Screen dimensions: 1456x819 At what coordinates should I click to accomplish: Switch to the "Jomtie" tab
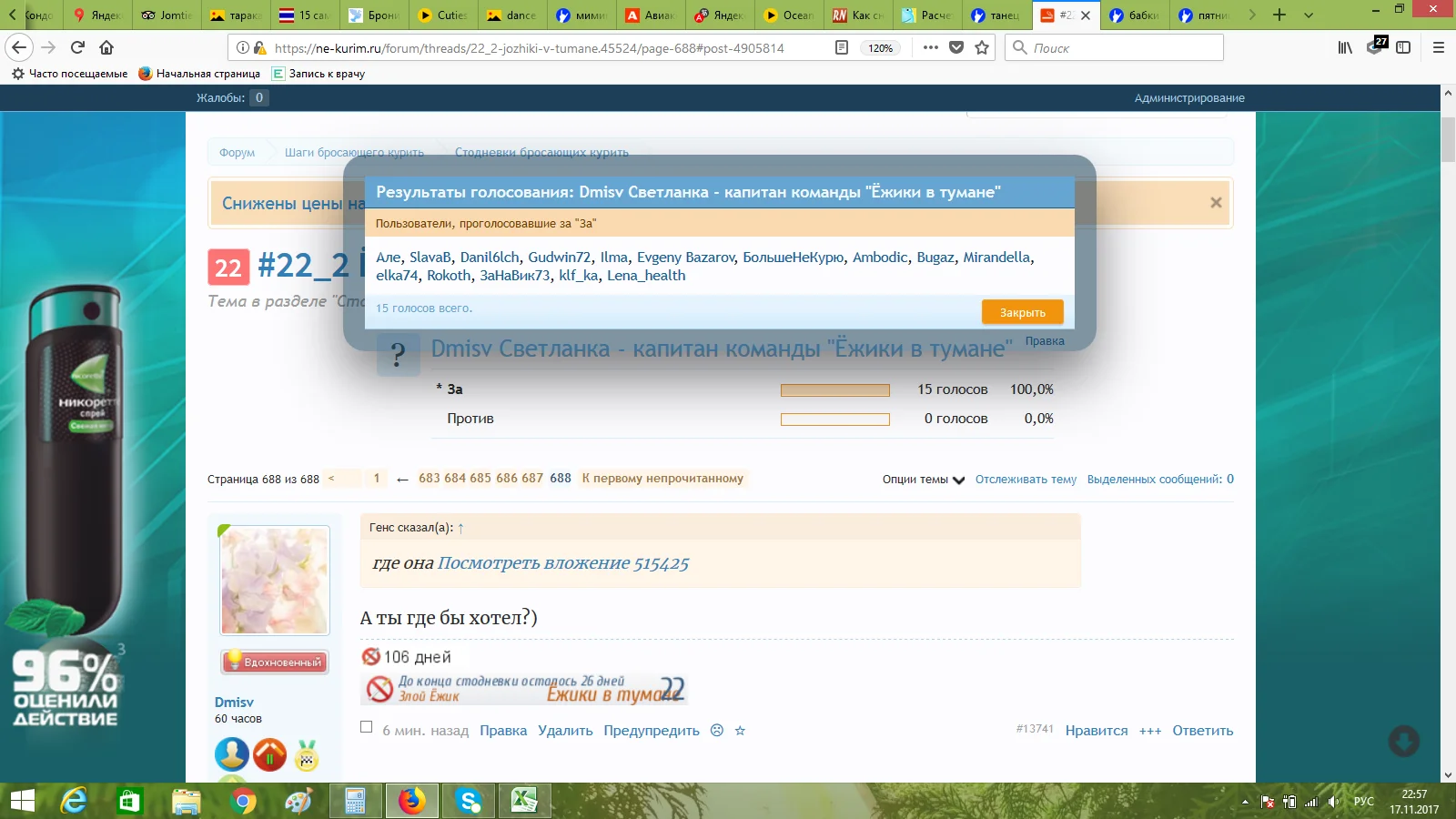click(167, 15)
